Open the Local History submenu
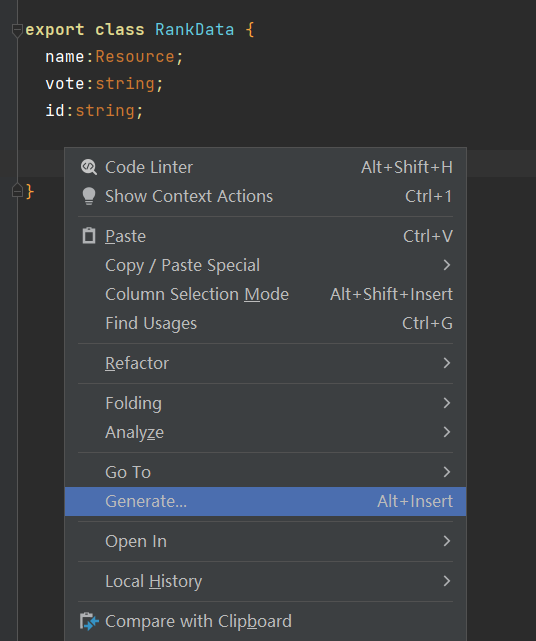 [x=265, y=581]
